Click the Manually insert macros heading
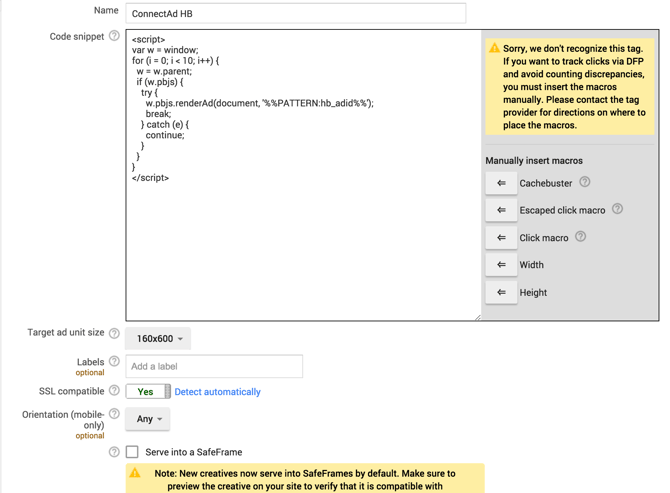This screenshot has width=670, height=493. coord(534,161)
